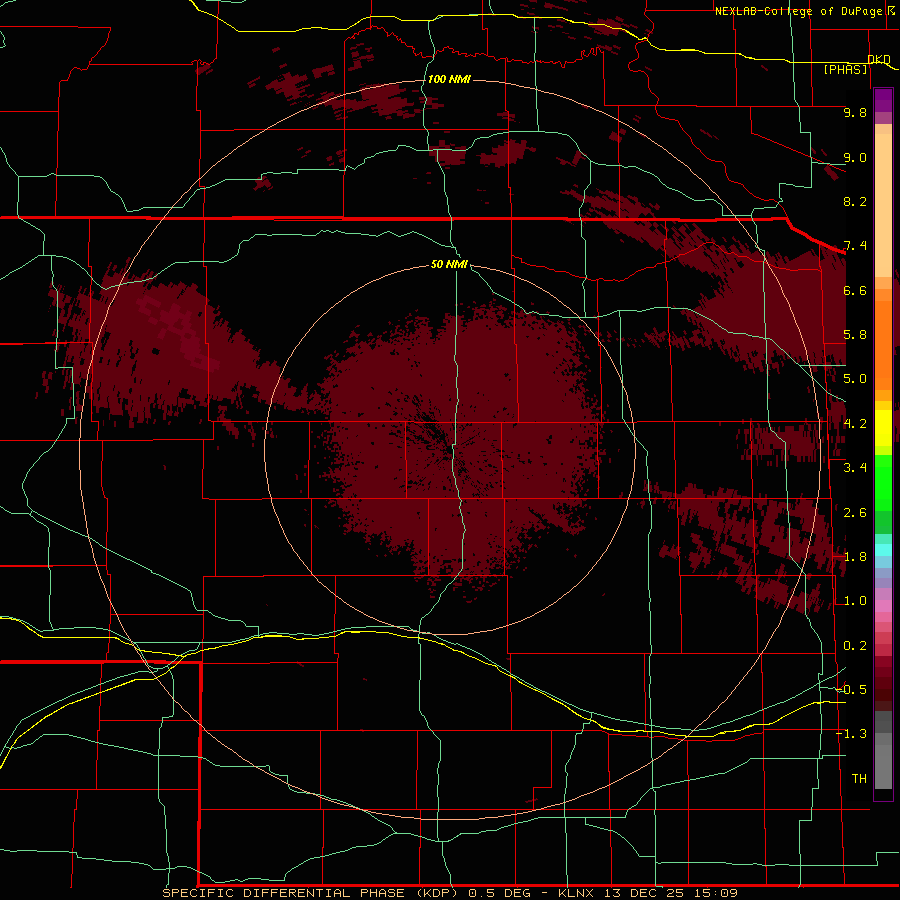Click the 0.5 DEG elevation text
This screenshot has height=900, width=900.
498,893
